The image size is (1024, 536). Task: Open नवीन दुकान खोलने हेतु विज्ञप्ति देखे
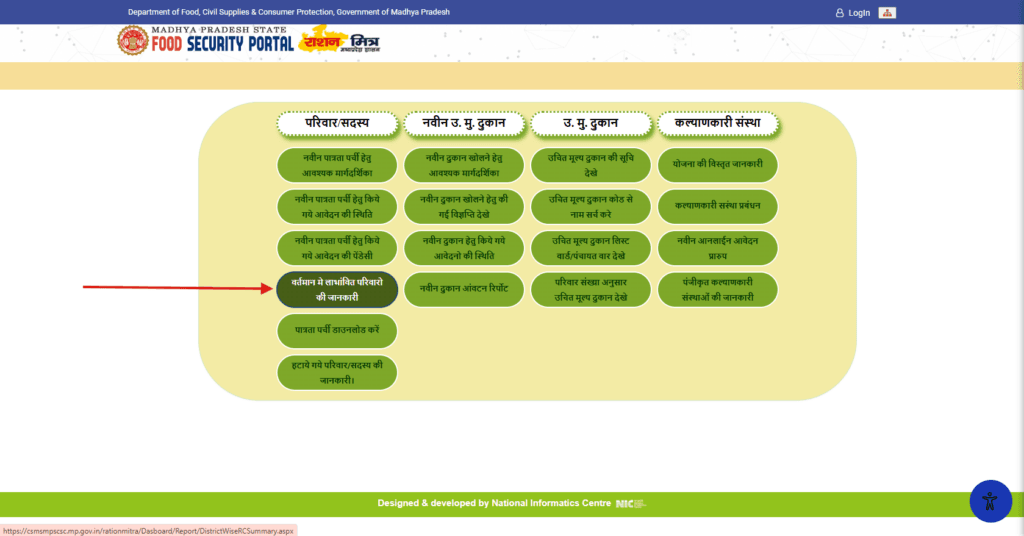coord(464,207)
